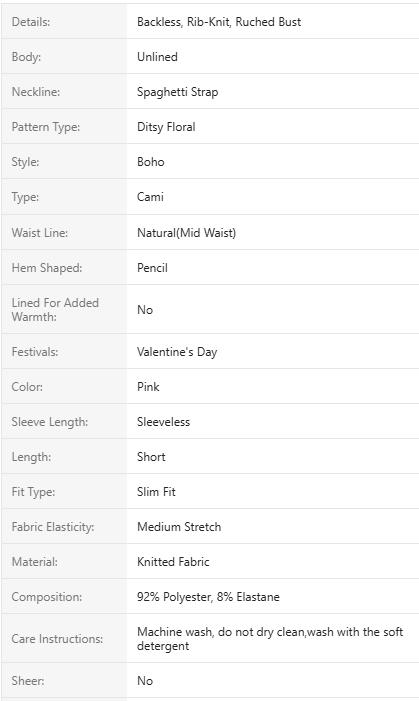Click the 'Lined For Added Warmth:' label
Screen dimensions: 419x701
55,309
